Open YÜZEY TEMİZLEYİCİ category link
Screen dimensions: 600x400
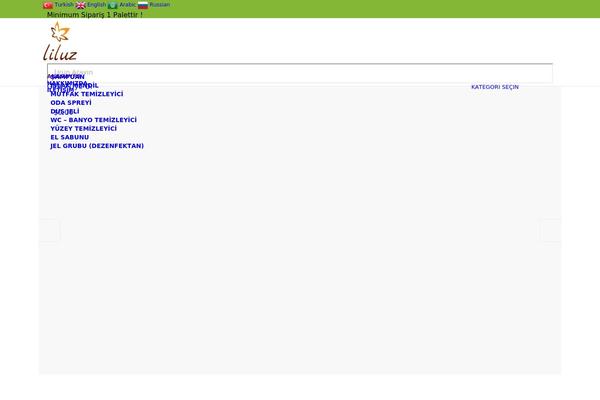coord(83,129)
